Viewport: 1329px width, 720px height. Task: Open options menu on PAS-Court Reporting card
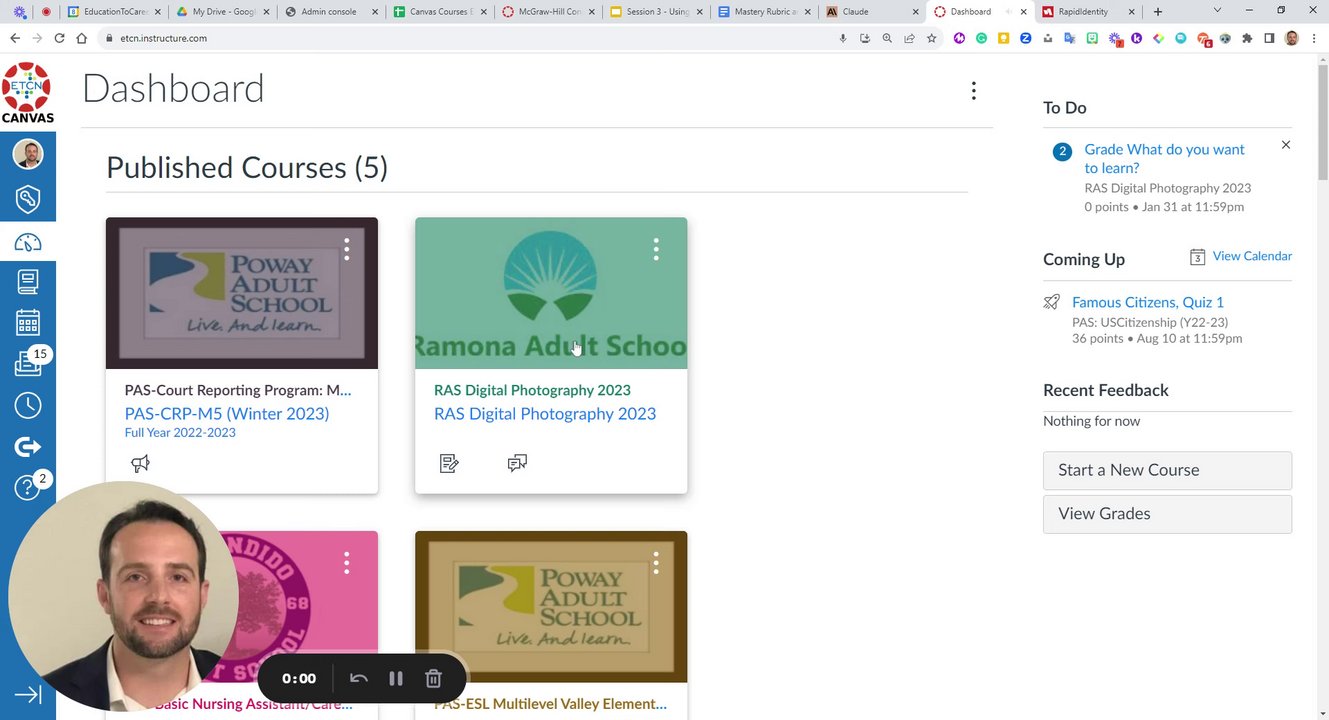coord(347,249)
